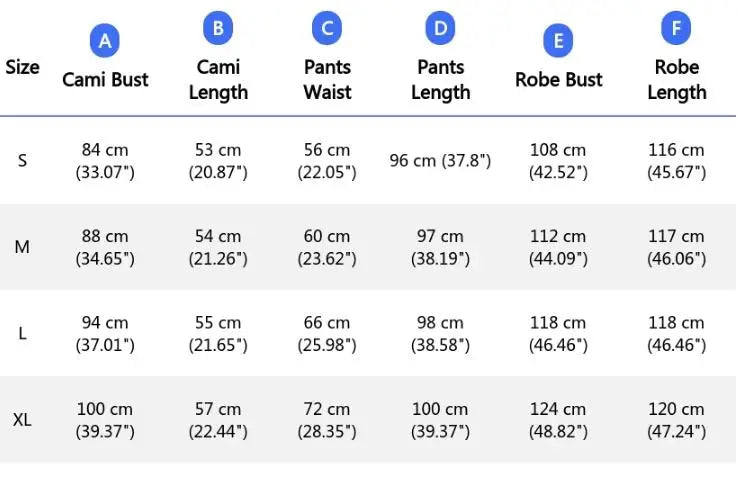739x485 pixels.
Task: Select the L size row label
Action: tap(22, 333)
